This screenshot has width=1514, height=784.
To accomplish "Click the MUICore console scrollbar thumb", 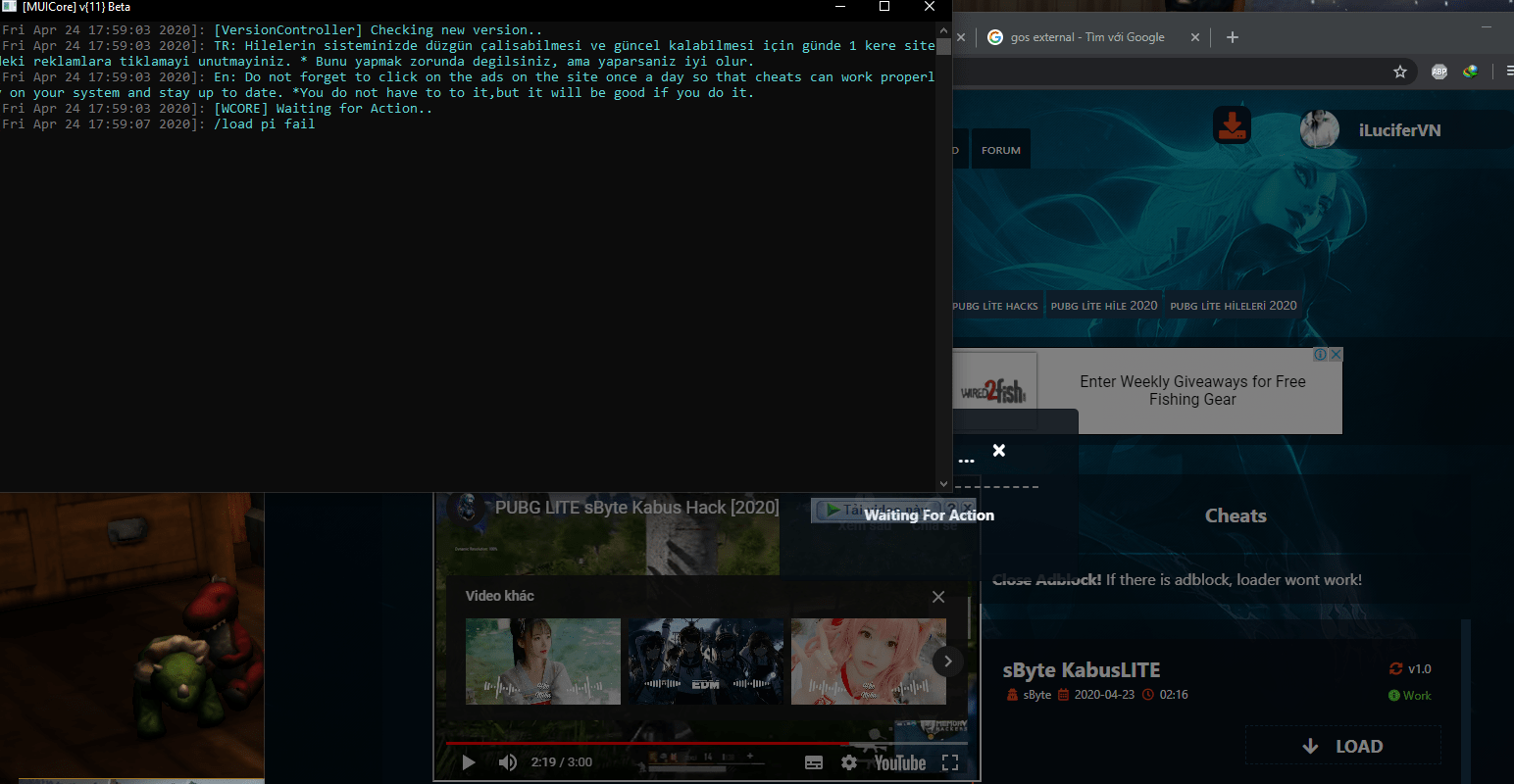I will [943, 45].
